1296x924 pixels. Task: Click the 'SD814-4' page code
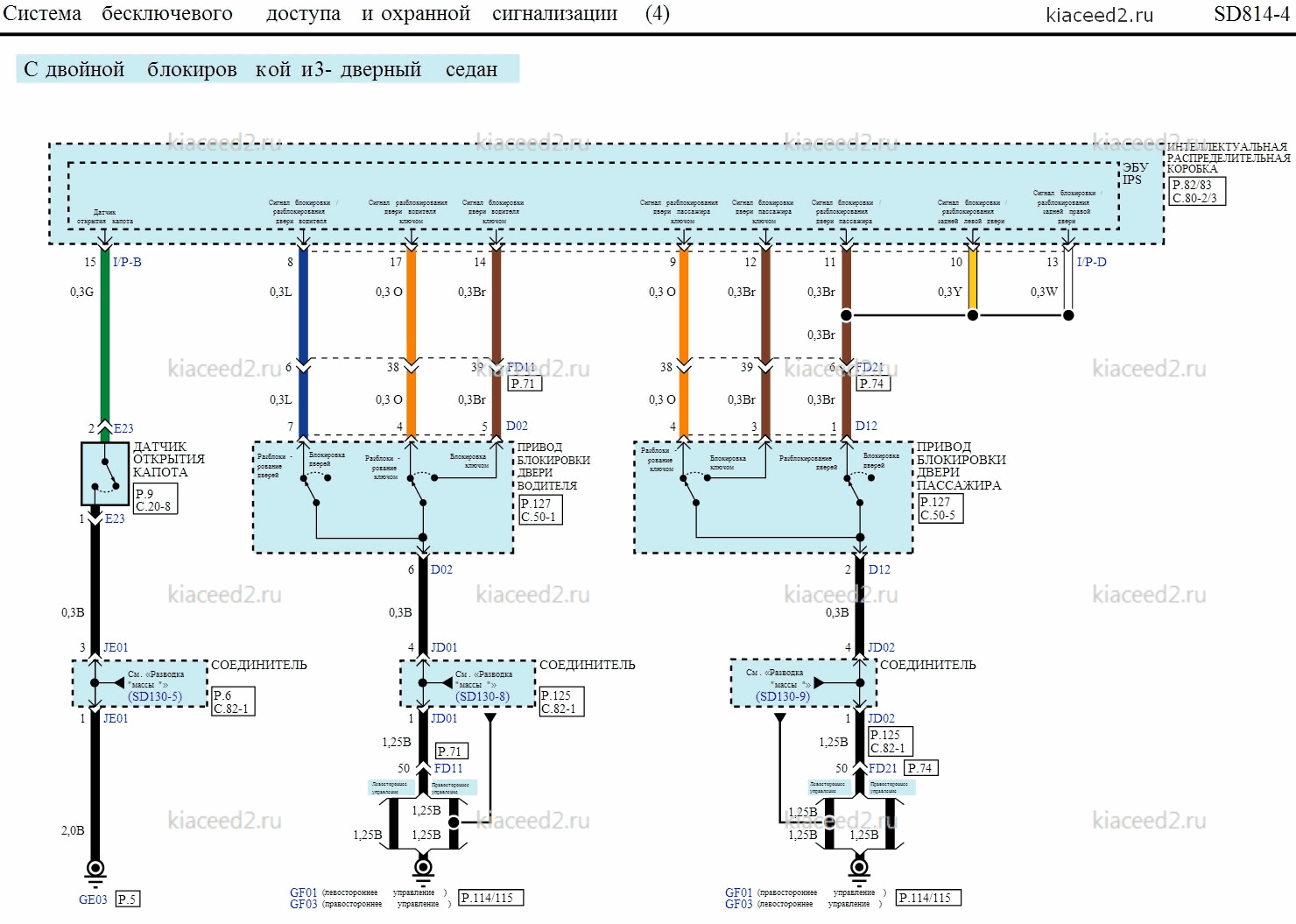[x=1251, y=14]
